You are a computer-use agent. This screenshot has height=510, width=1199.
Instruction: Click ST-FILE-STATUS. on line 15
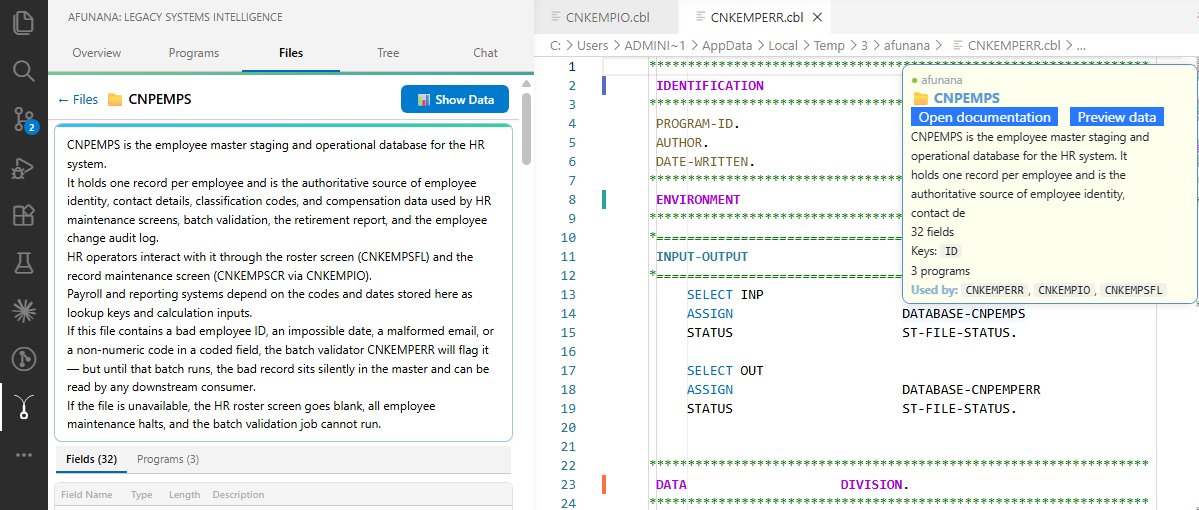coord(960,333)
